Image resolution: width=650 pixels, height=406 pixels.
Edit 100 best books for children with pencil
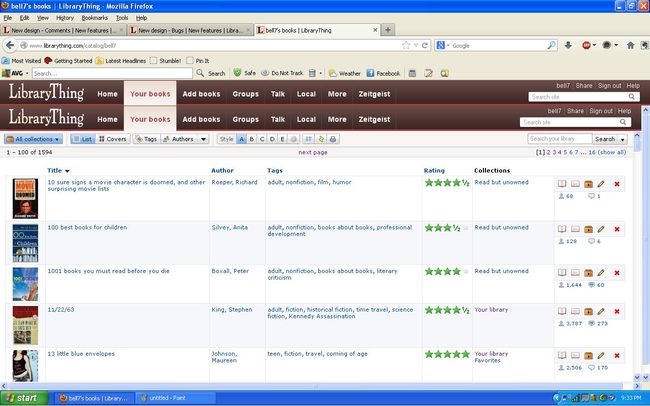pos(601,229)
